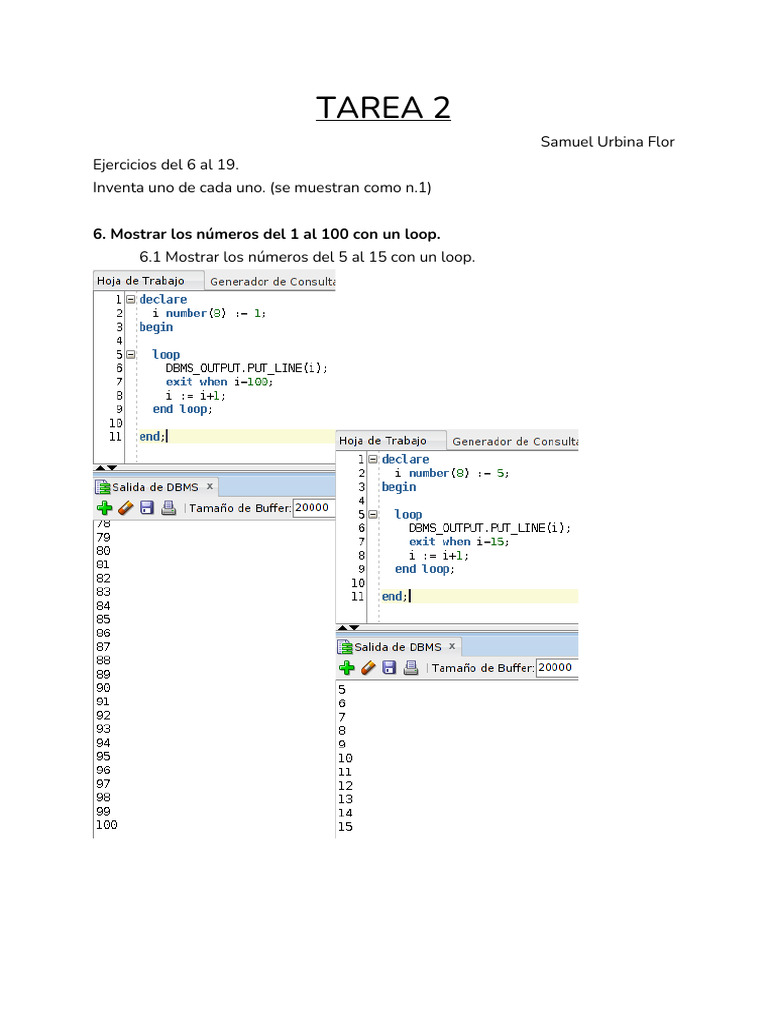Click left editor line 'i number(8) := 1;'
Image resolution: width=768 pixels, height=1024 pixels.
click(x=209, y=313)
